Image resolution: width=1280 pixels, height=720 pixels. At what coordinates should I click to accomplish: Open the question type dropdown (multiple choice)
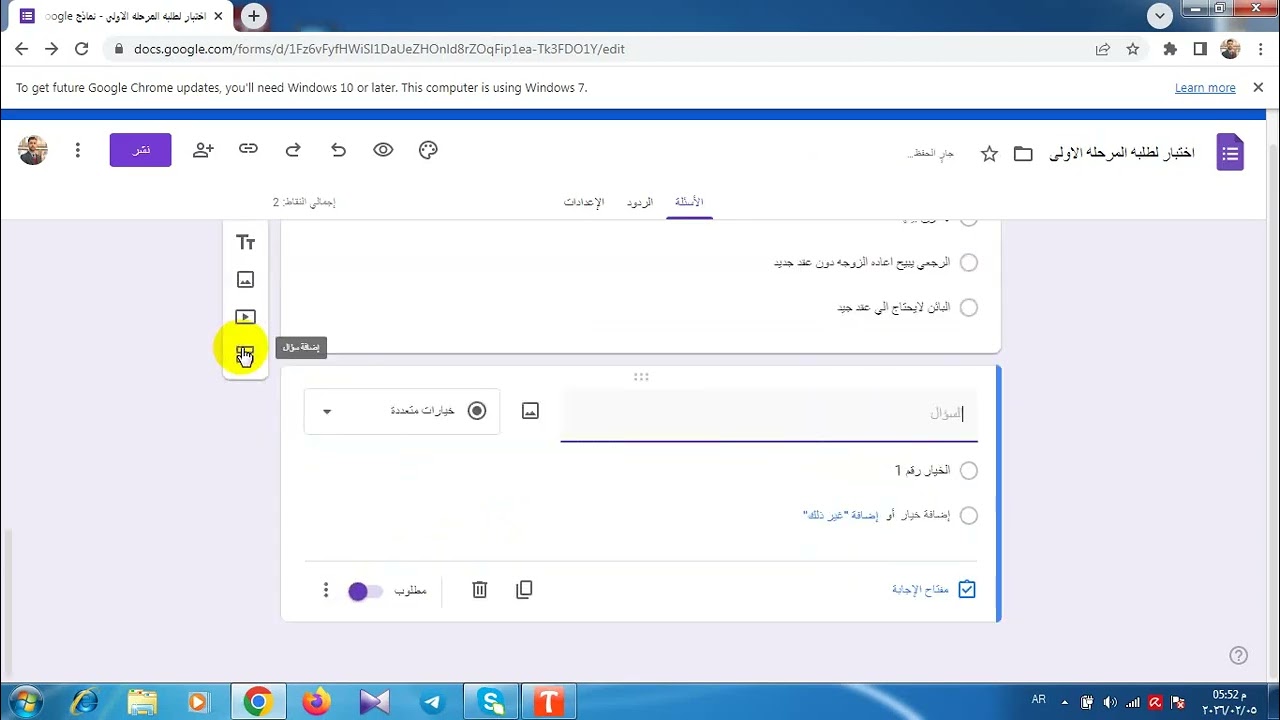click(x=402, y=411)
